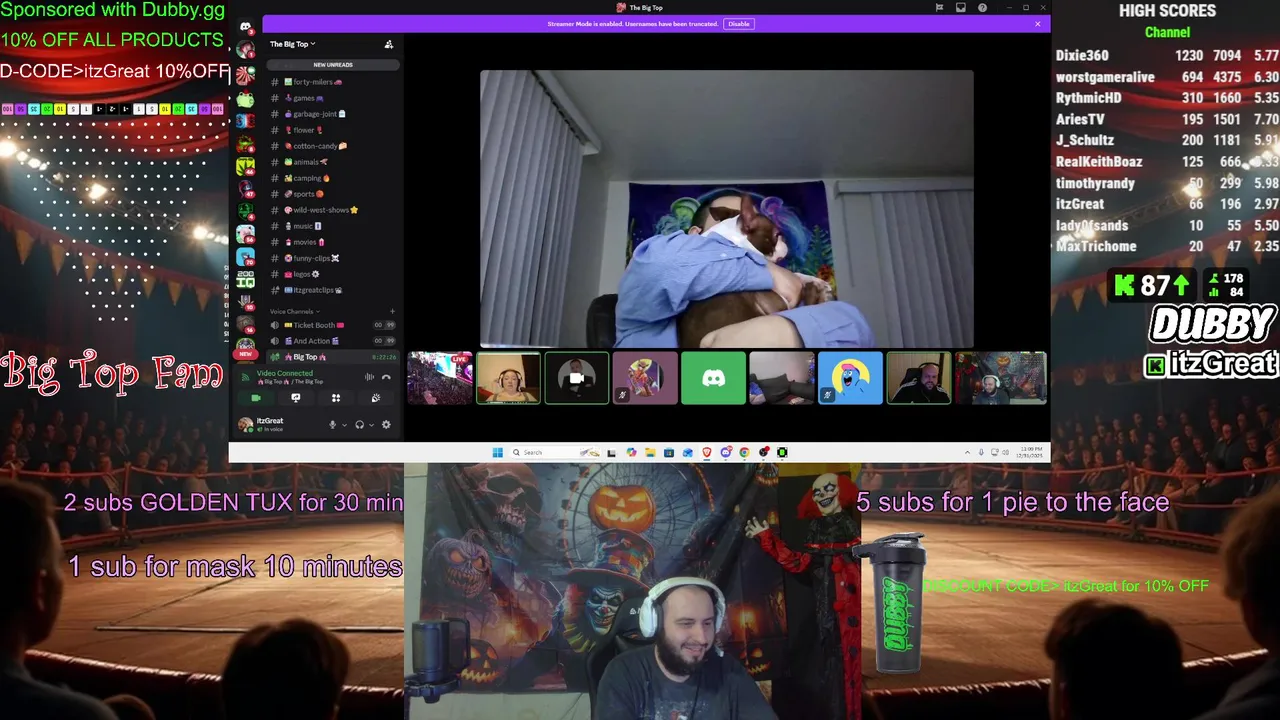Expand The Big Top server dropdown
This screenshot has width=1280, height=720.
[292, 44]
